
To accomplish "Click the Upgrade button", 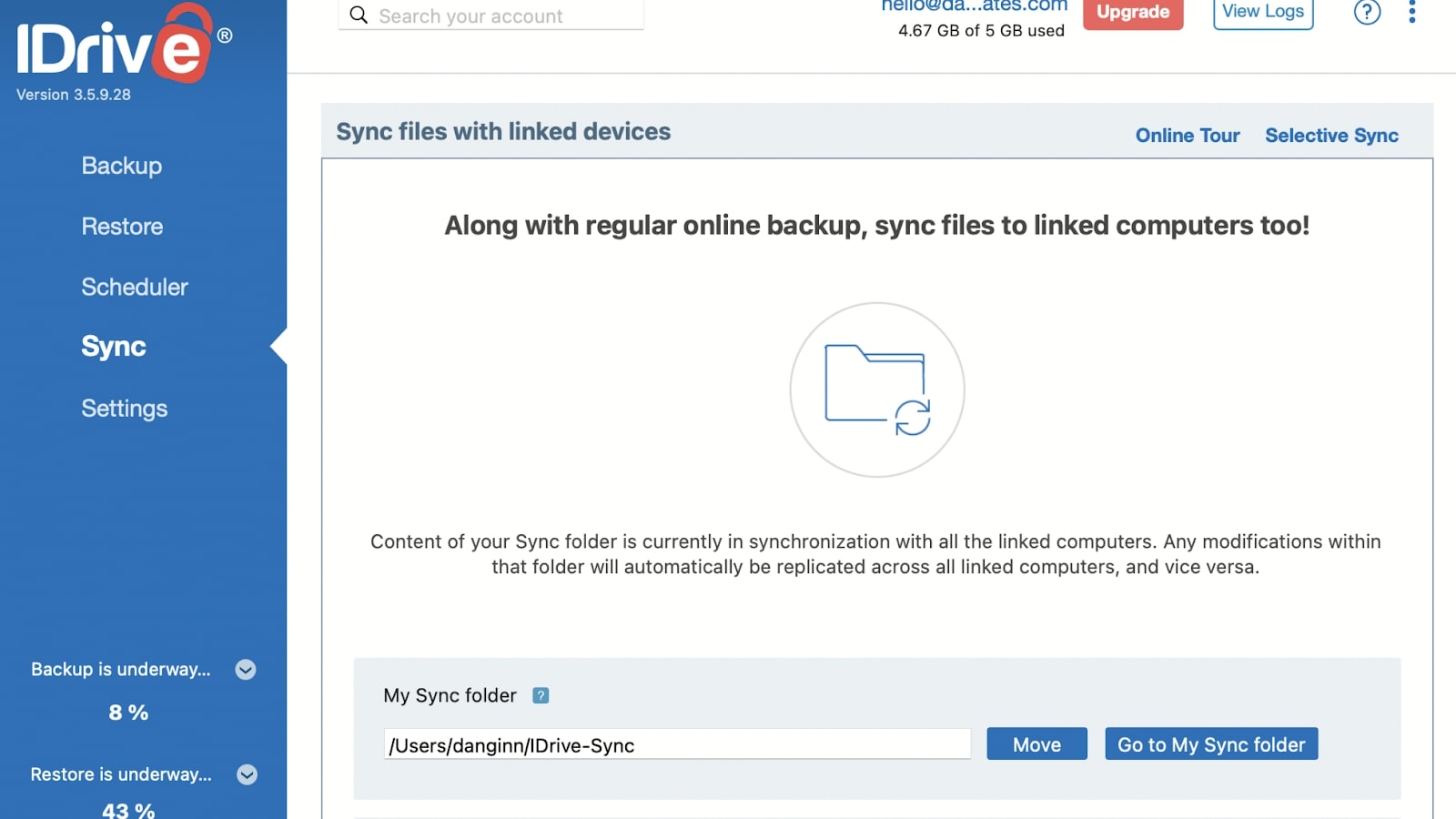I will pyautogui.click(x=1132, y=13).
